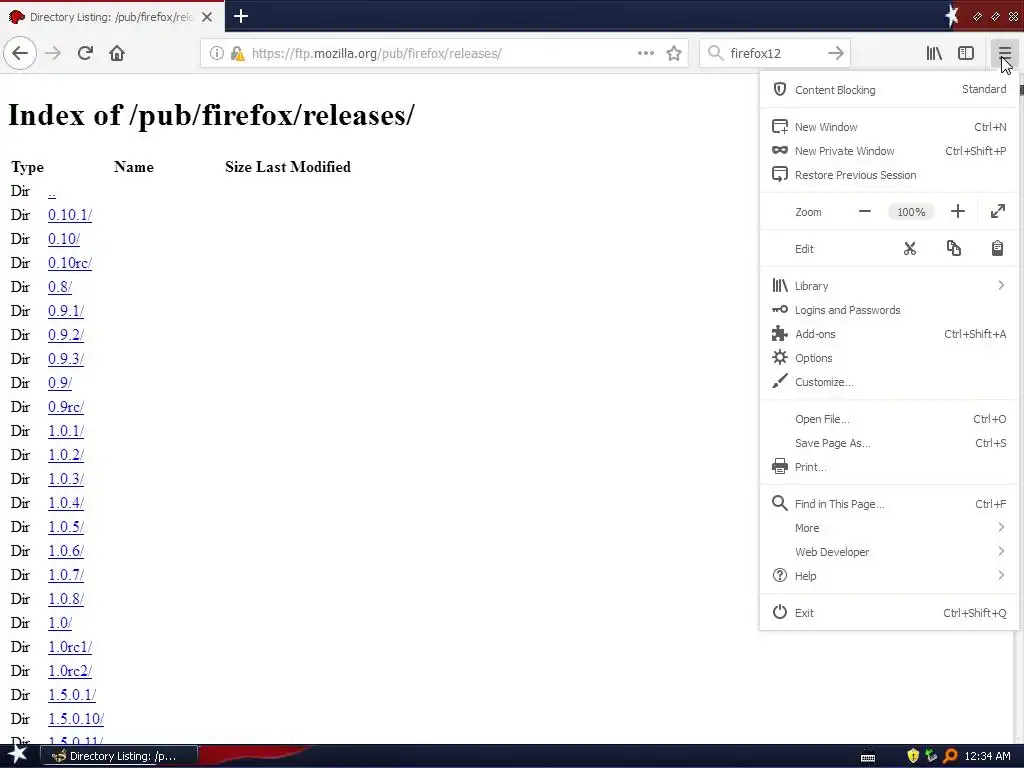The image size is (1024, 768).
Task: Reset zoom via 100% label
Action: point(911,212)
